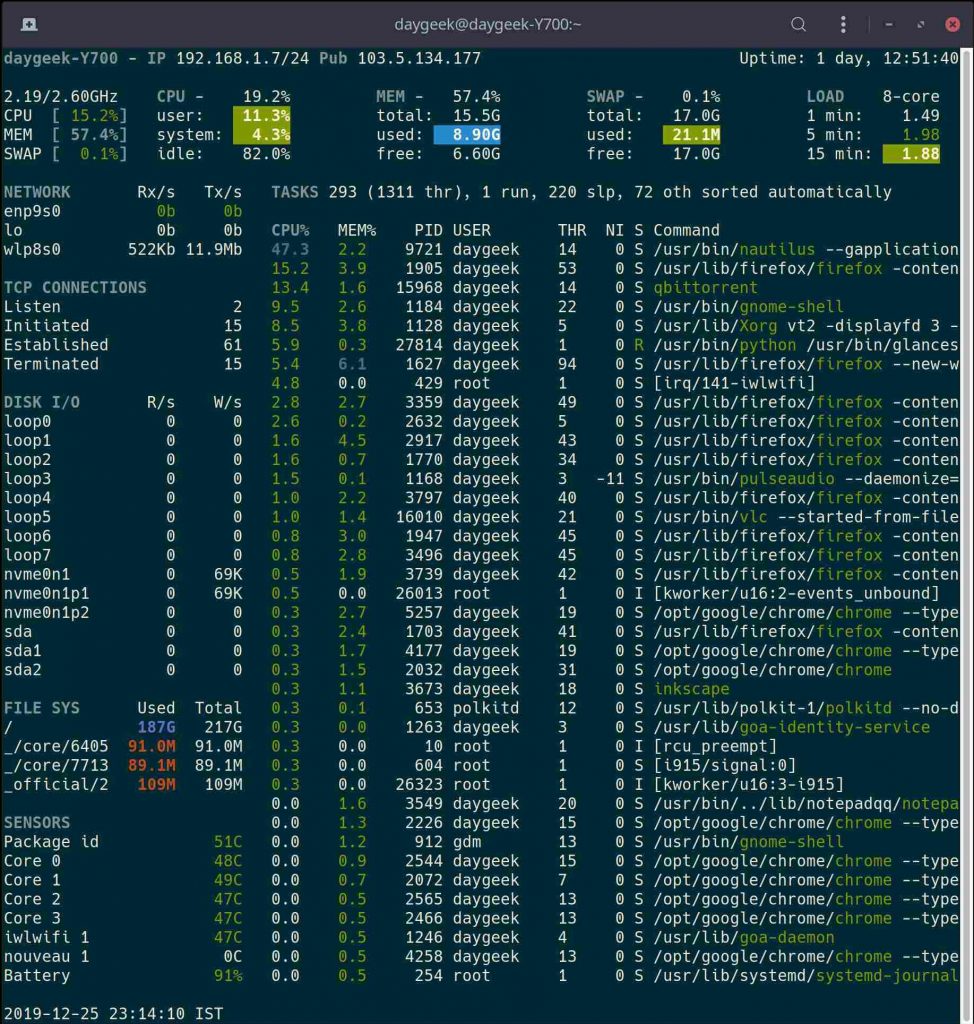Click the Battery sensor entry
This screenshot has width=974, height=1024.
(37, 976)
